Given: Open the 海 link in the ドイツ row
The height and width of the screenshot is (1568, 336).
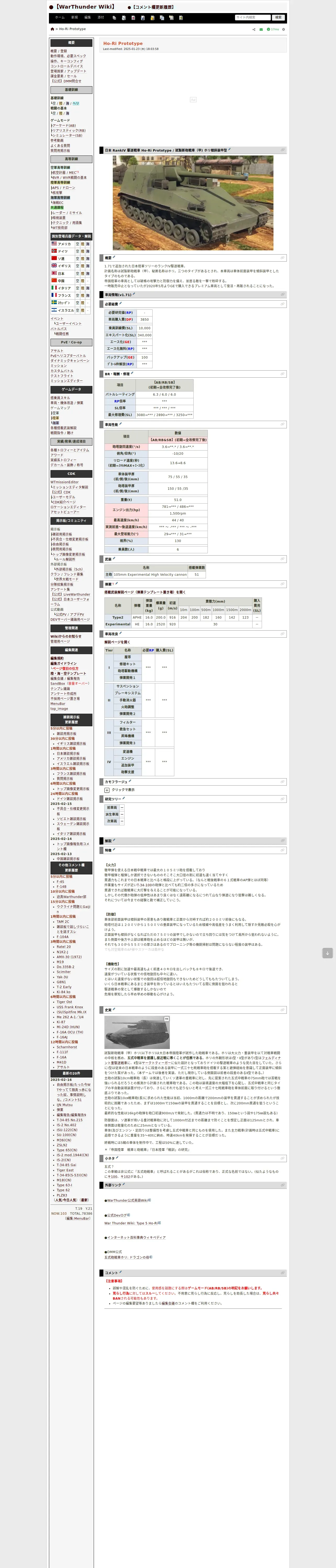Looking at the screenshot, I should (88, 251).
